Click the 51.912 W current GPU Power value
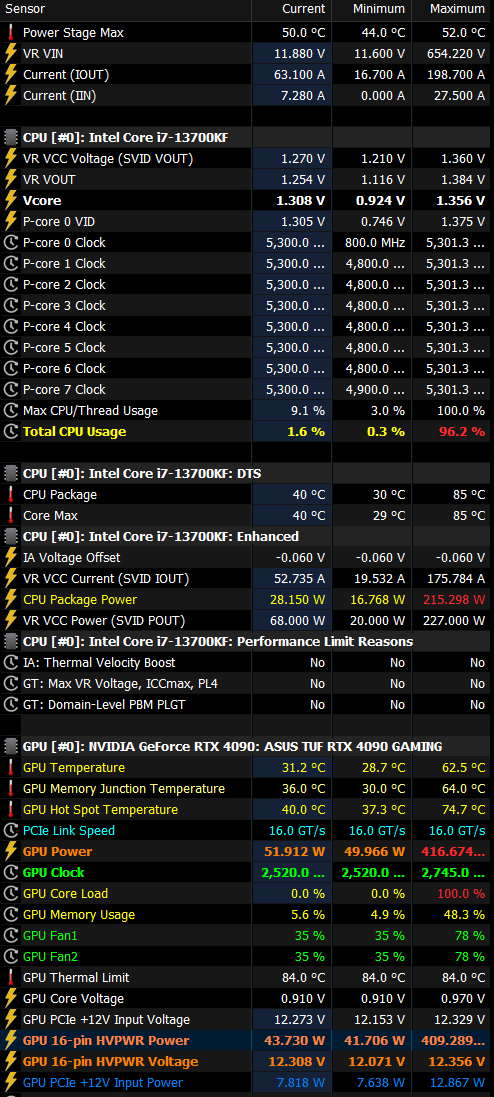 [295, 851]
